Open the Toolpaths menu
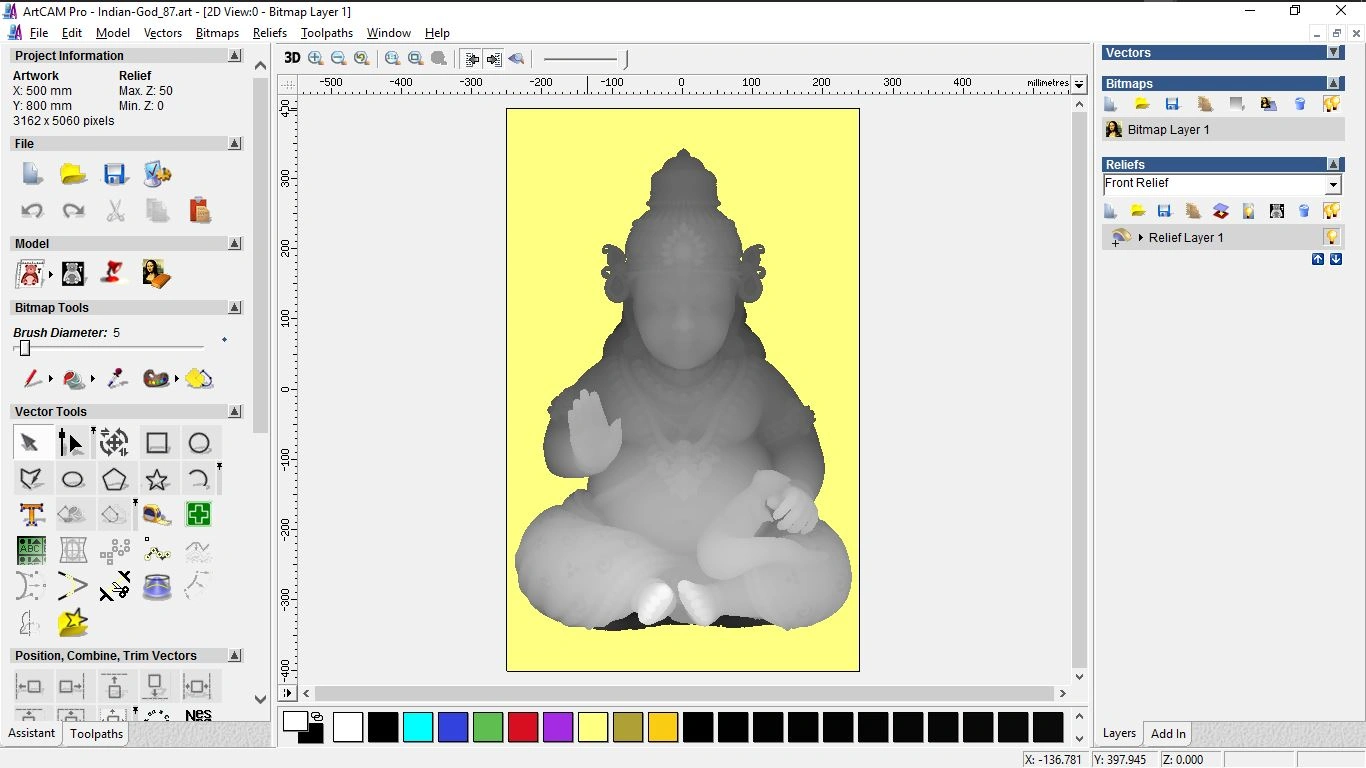 (327, 33)
